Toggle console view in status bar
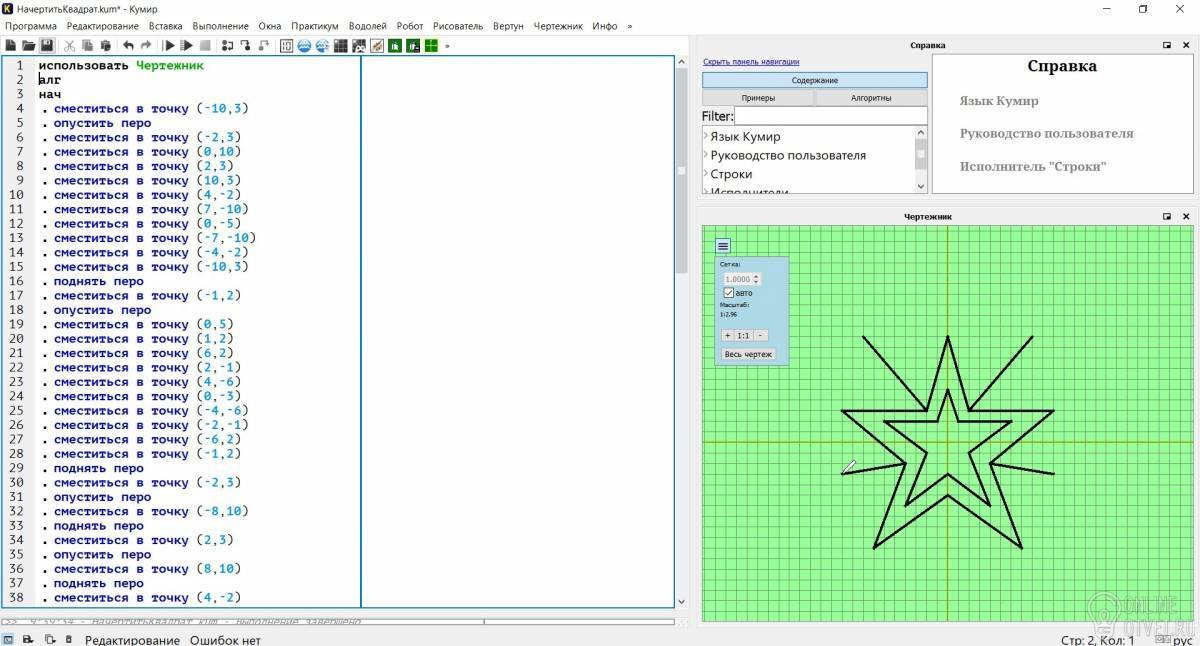Viewport: 1200px width, 646px height. click(x=7, y=639)
